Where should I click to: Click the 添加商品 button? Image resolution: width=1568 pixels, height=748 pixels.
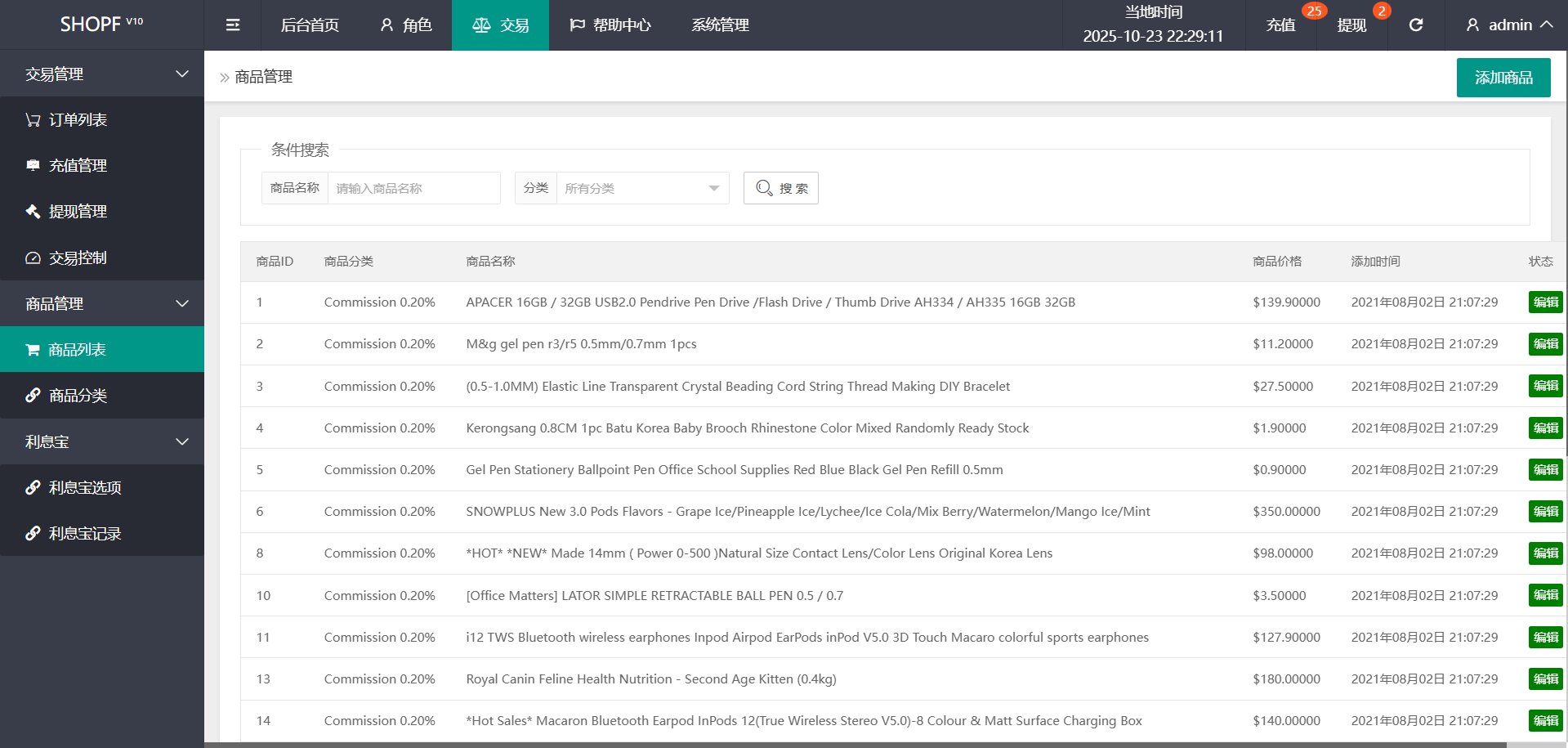pos(1503,78)
